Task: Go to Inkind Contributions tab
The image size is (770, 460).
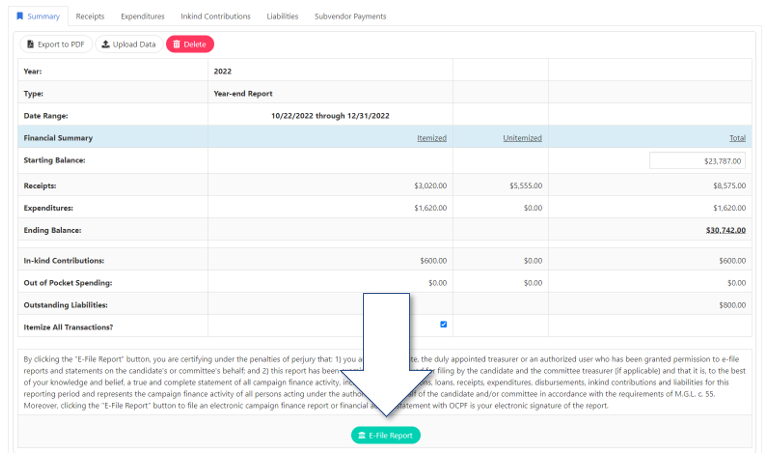Action: coord(215,16)
